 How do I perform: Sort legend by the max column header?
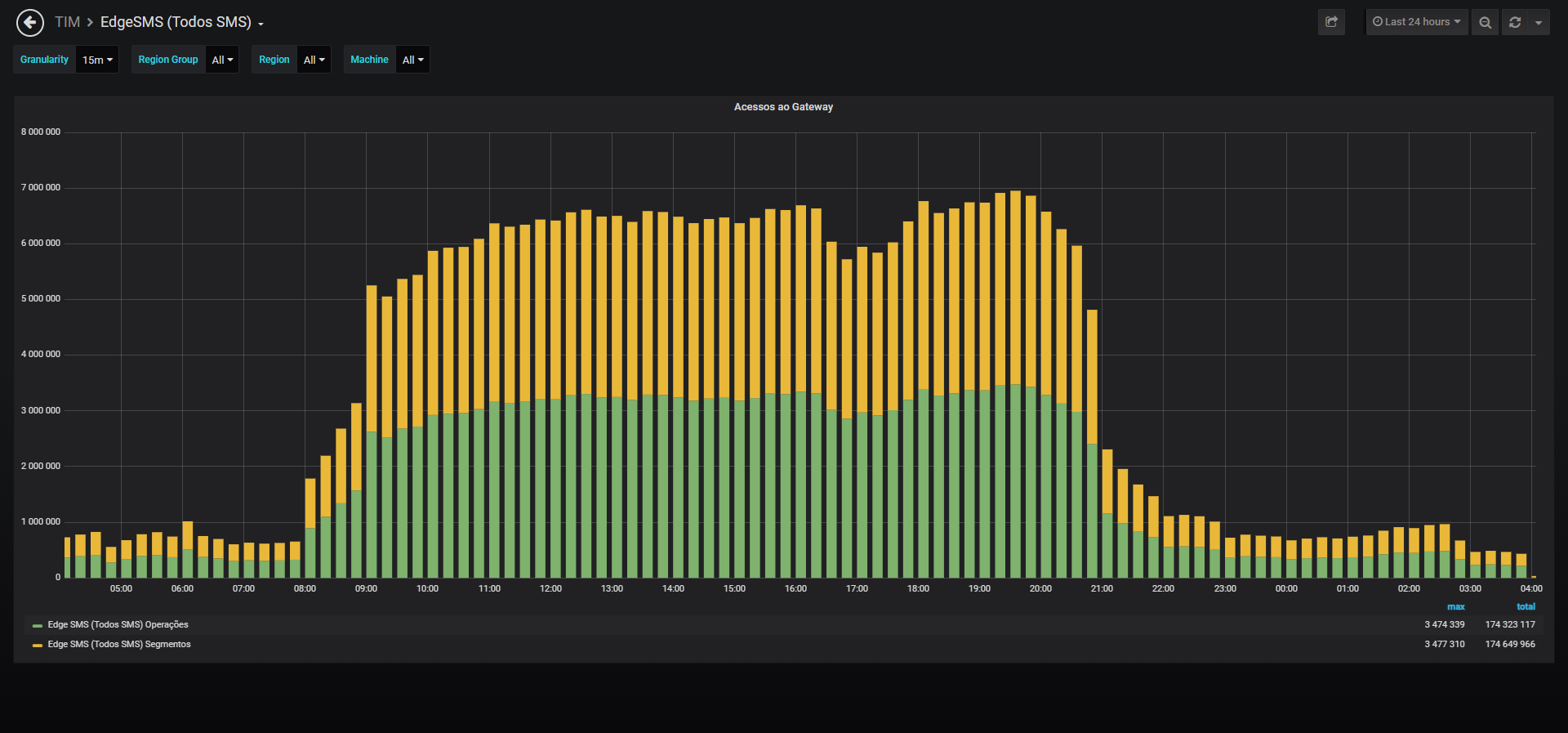[1455, 606]
